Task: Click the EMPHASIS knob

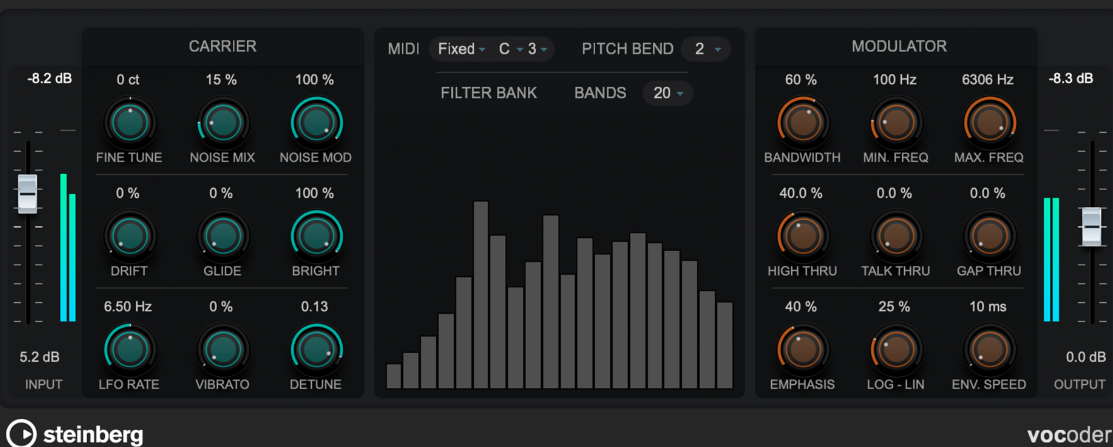Action: click(802, 349)
